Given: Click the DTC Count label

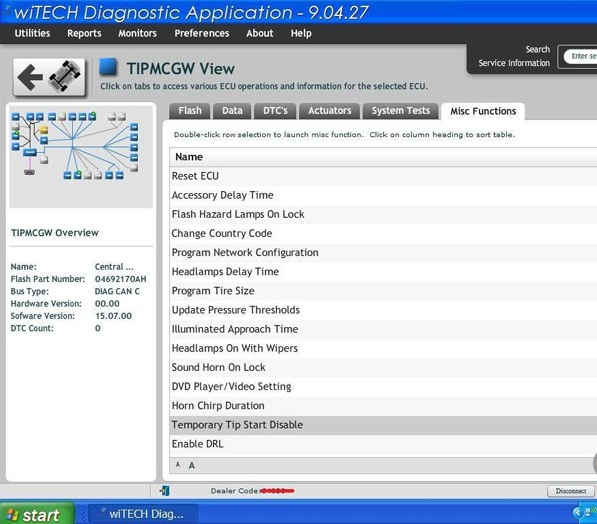Looking at the screenshot, I should (32, 328).
